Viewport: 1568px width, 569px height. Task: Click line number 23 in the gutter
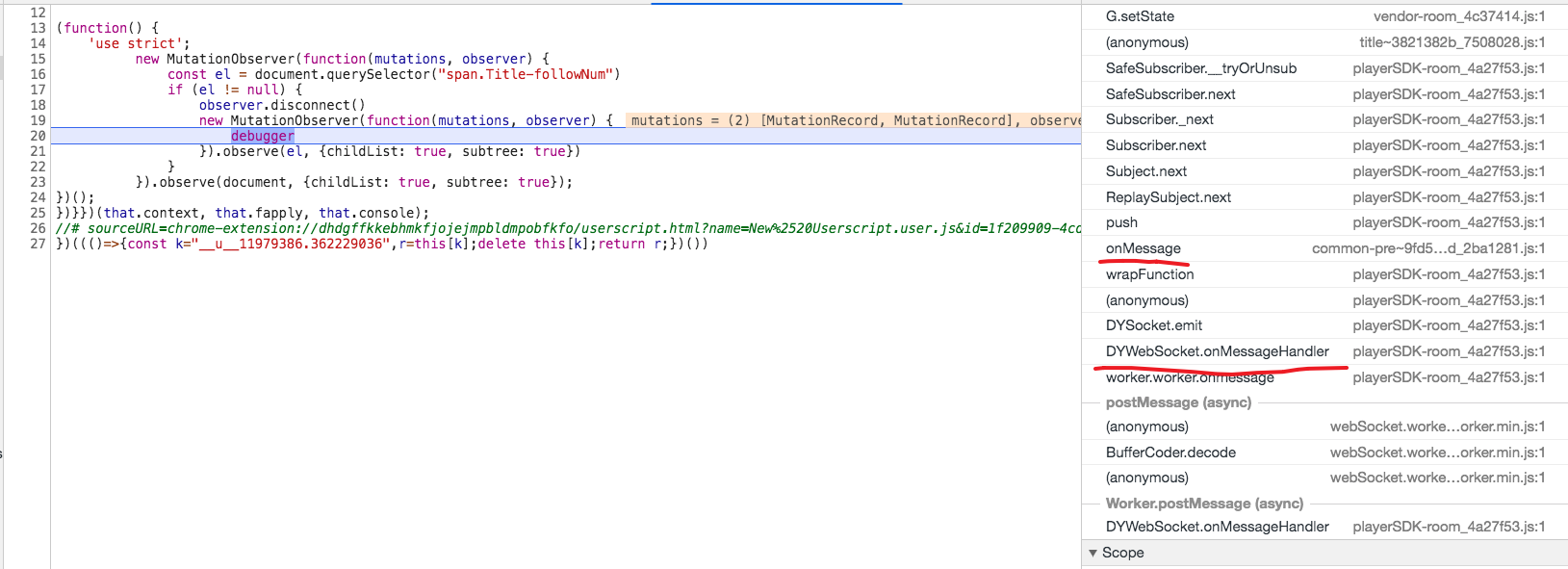(x=38, y=182)
